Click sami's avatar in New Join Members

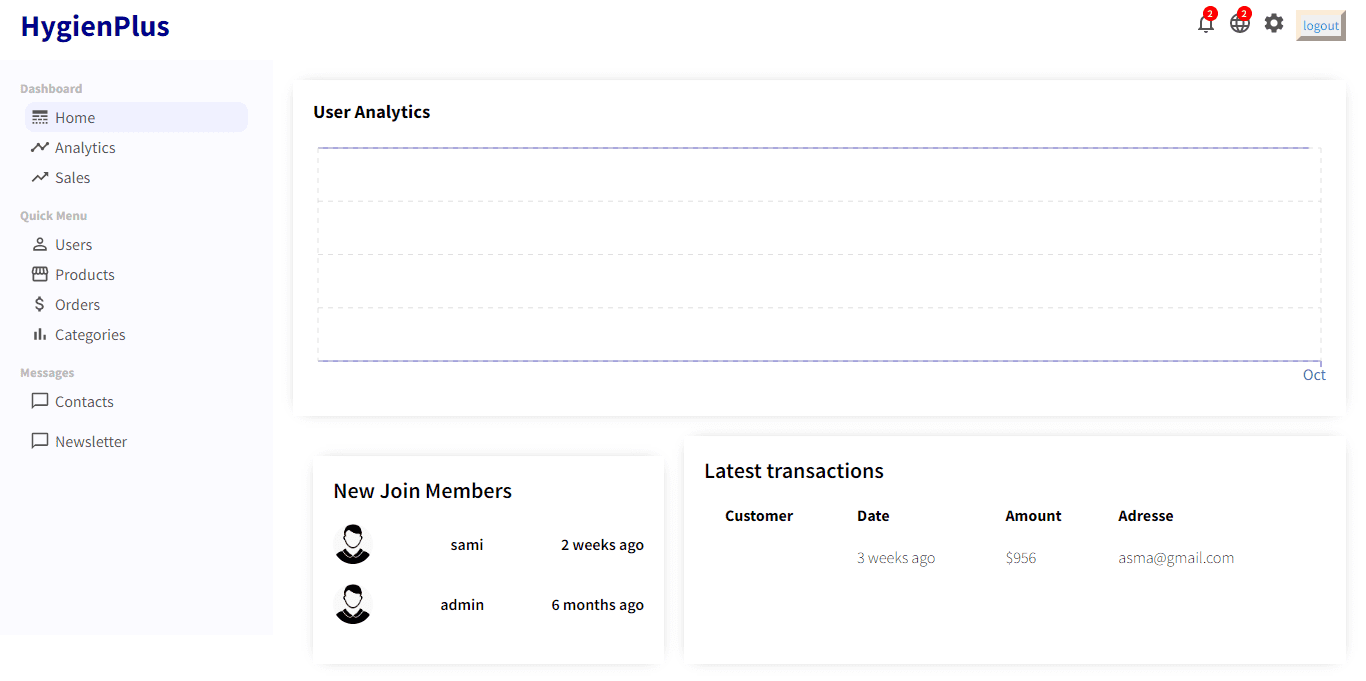point(352,544)
